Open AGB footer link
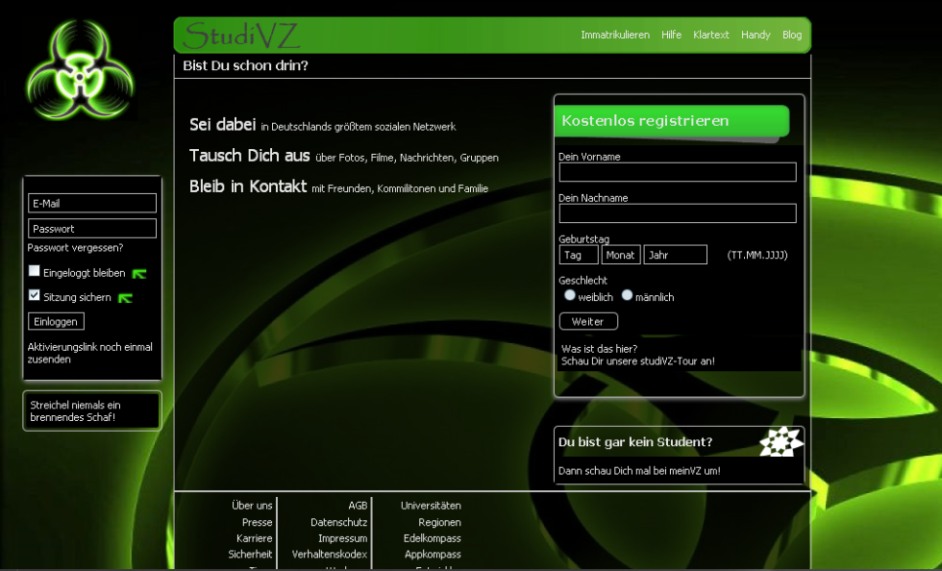Screen dimensions: 942x571 [357, 505]
